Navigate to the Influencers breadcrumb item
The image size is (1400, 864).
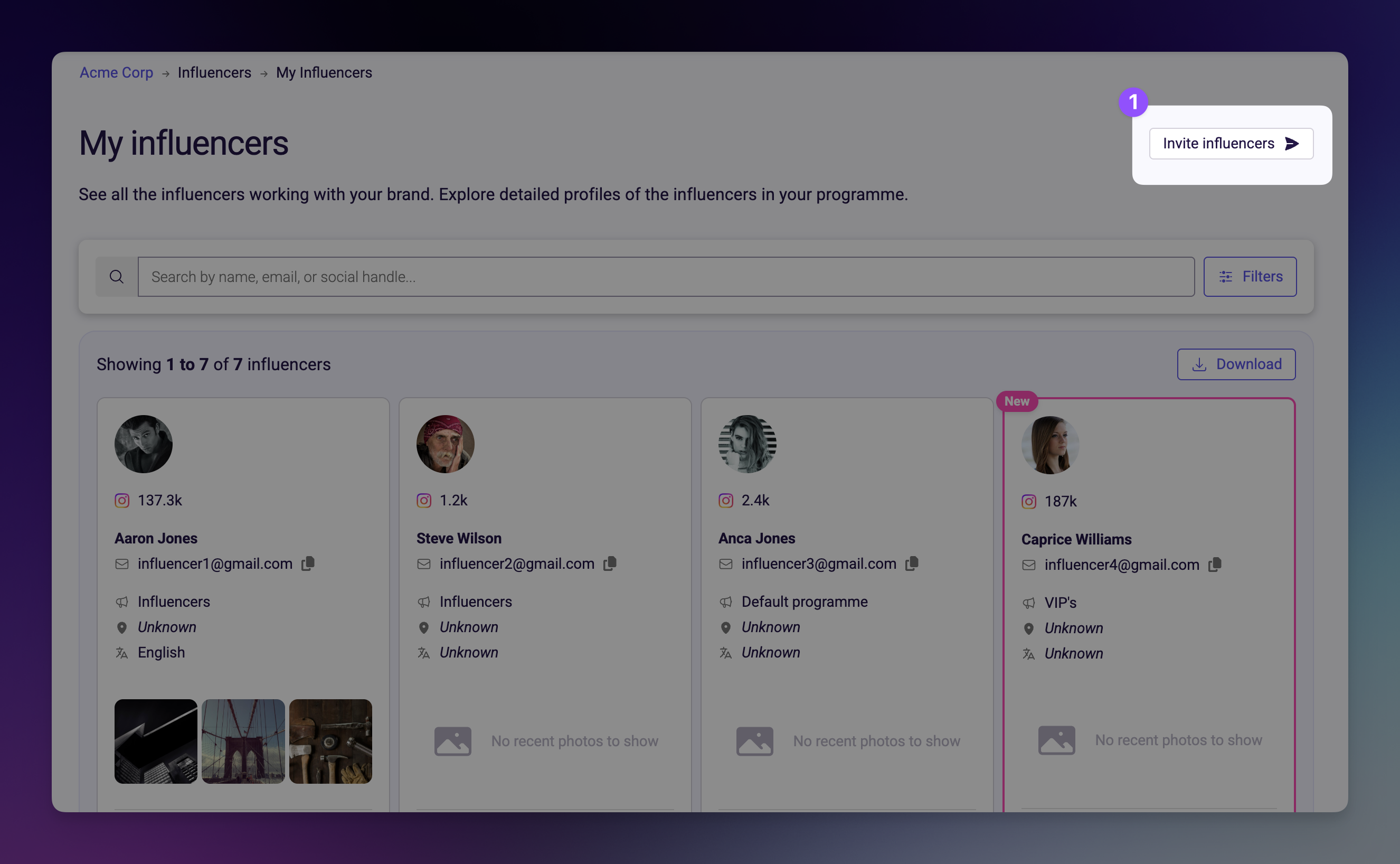(214, 72)
